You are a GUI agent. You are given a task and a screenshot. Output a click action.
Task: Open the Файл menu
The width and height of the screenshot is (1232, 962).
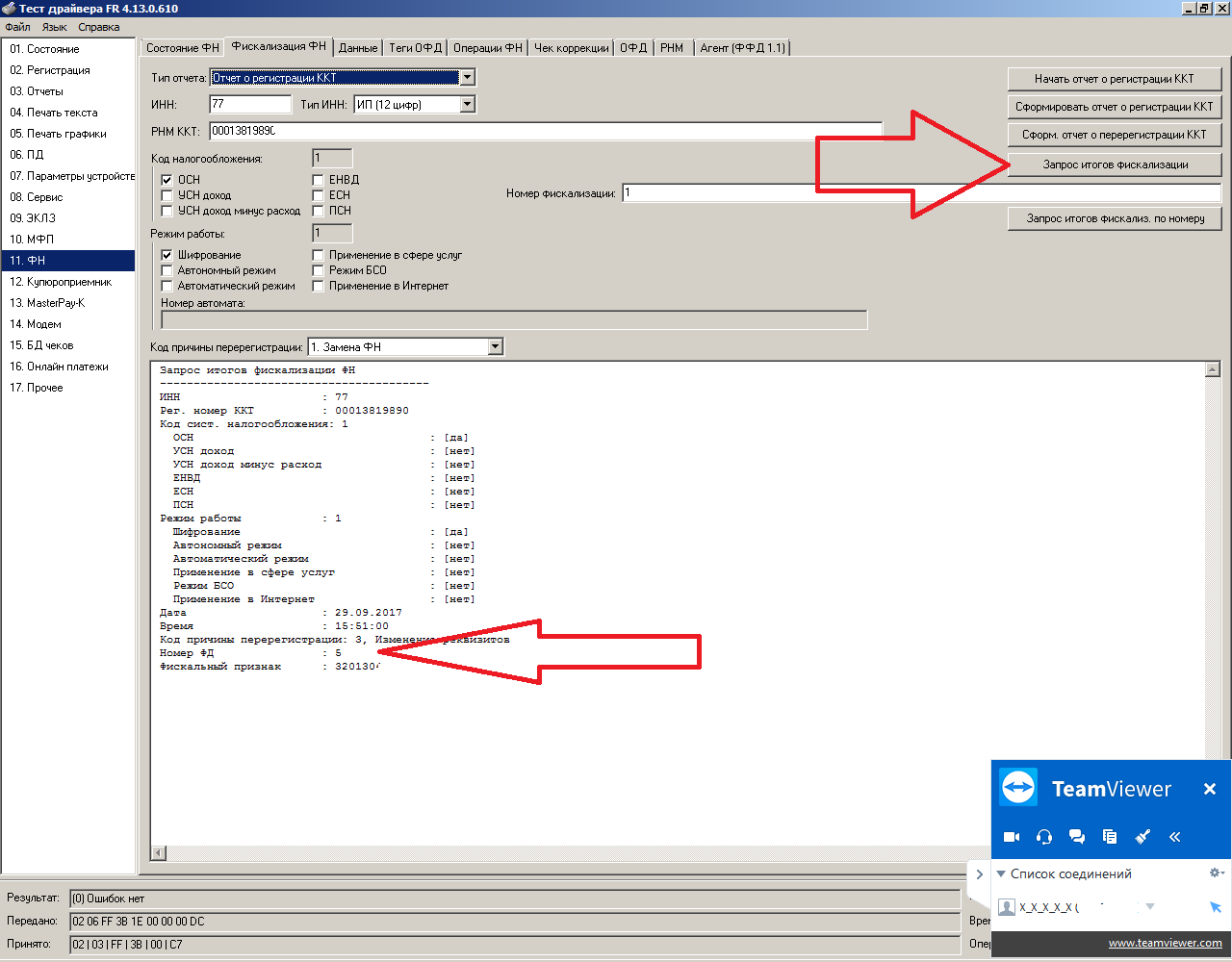(17, 27)
